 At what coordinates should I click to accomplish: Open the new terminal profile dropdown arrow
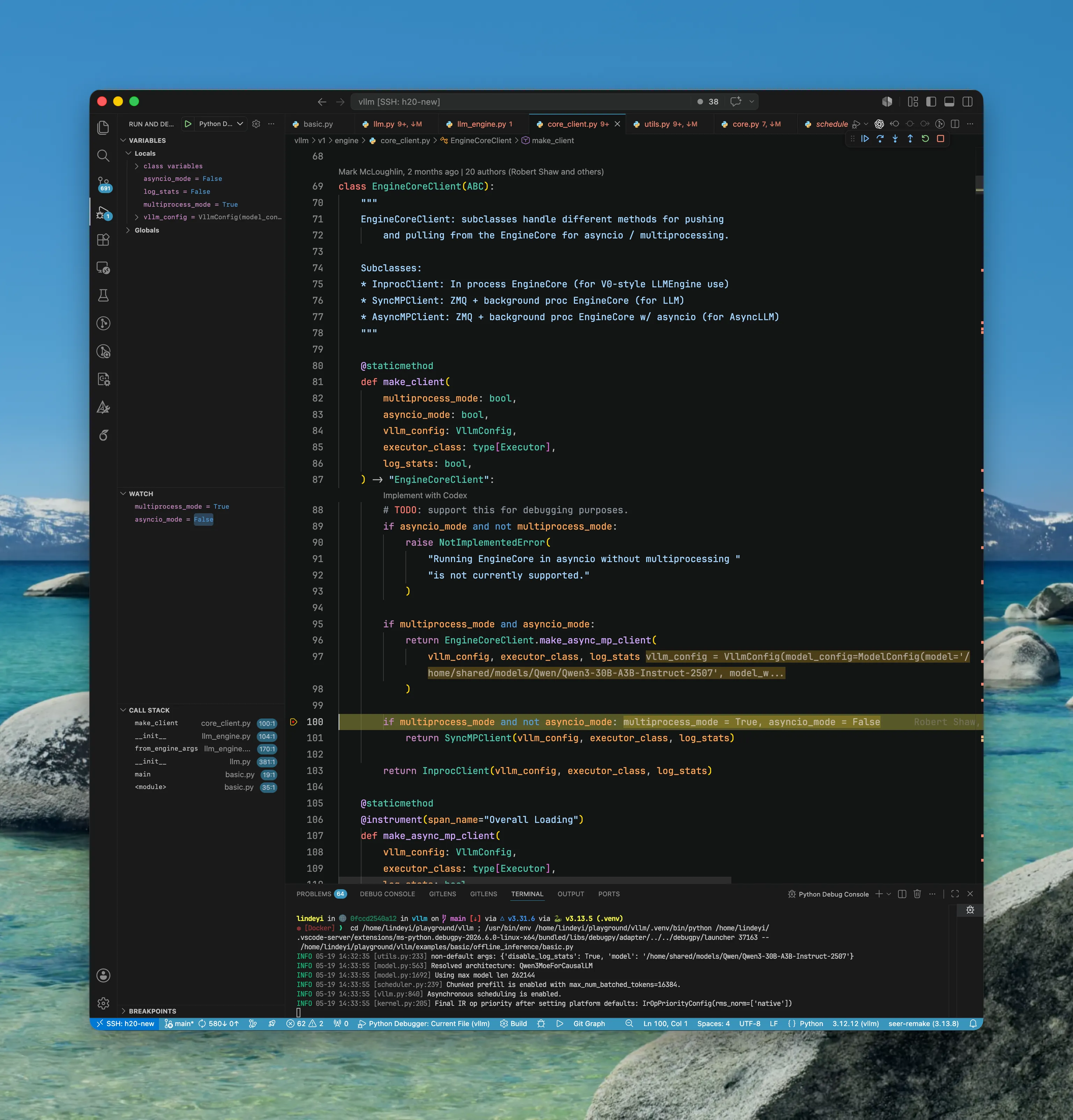(x=889, y=894)
